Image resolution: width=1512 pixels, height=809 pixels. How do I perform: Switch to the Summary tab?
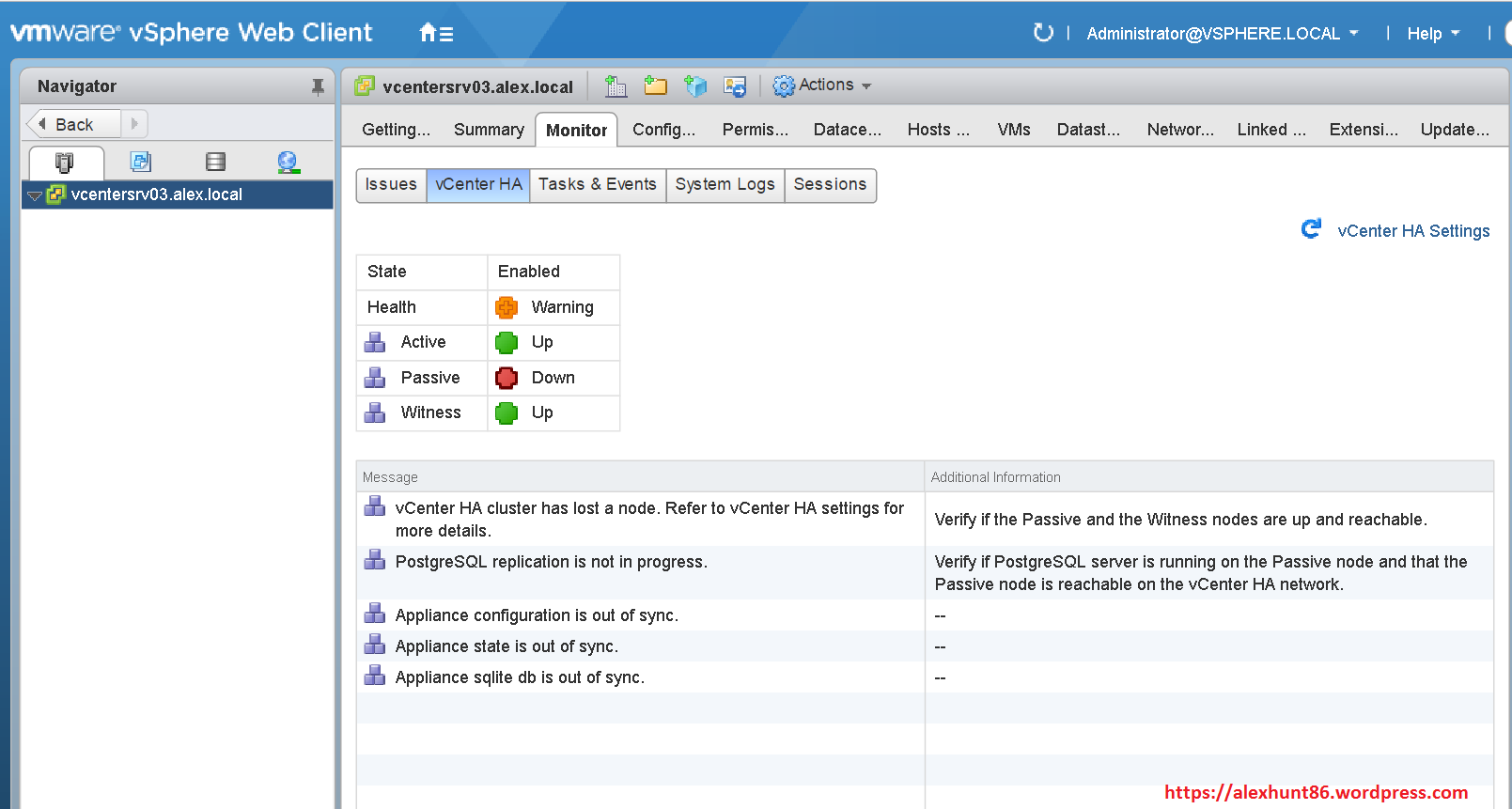coord(489,130)
